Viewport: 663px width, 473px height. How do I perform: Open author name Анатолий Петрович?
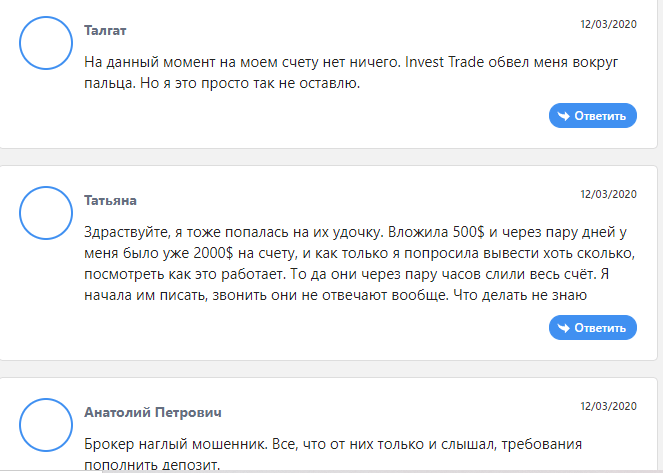(153, 412)
